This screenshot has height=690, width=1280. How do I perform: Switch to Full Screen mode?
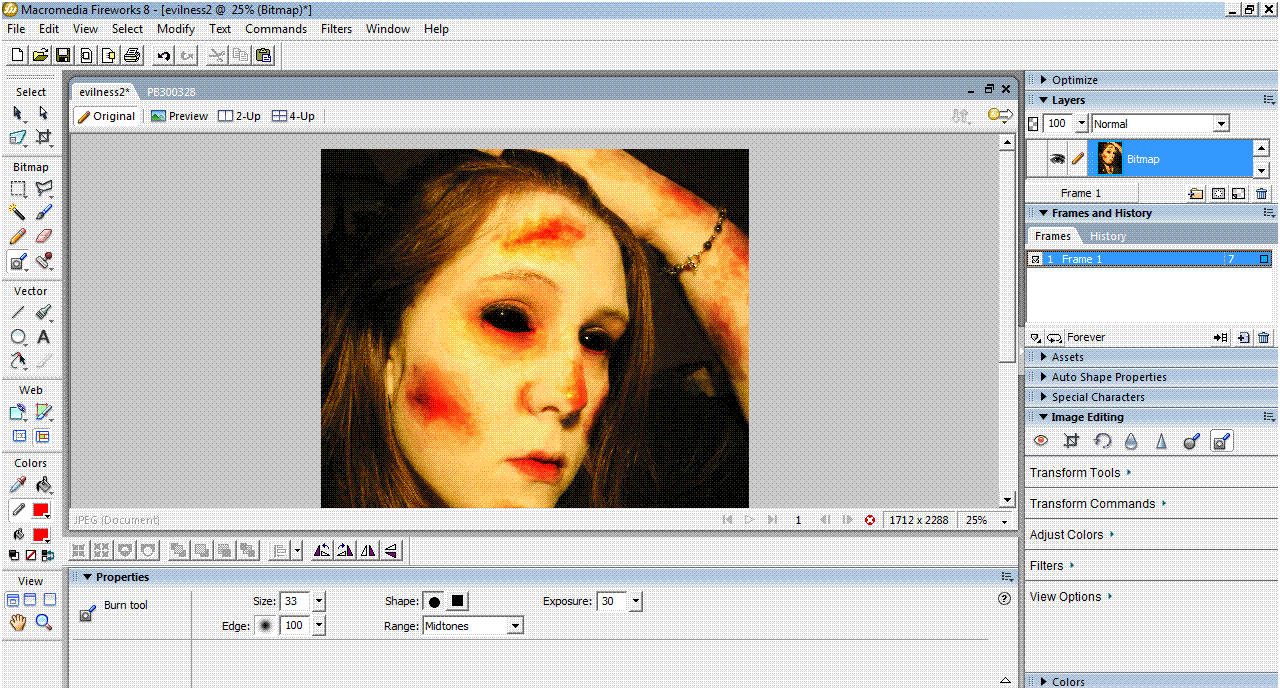pos(49,600)
